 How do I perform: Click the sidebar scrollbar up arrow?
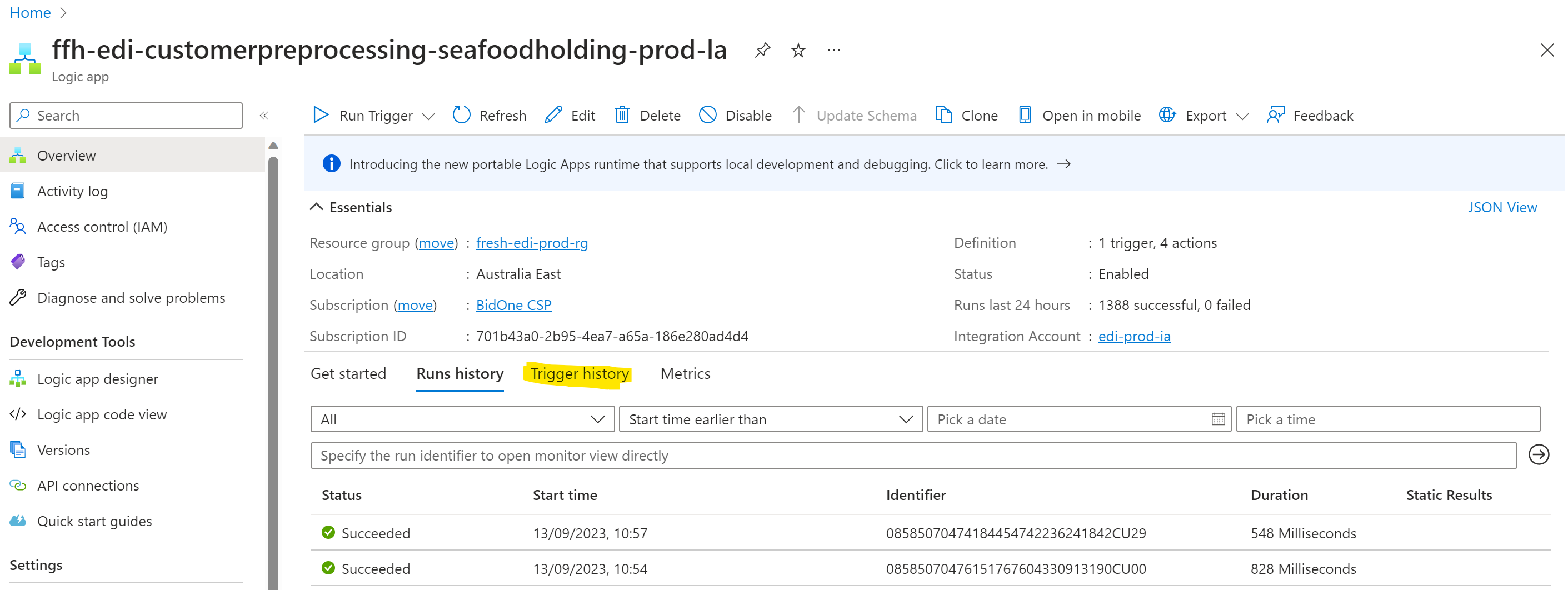[273, 146]
